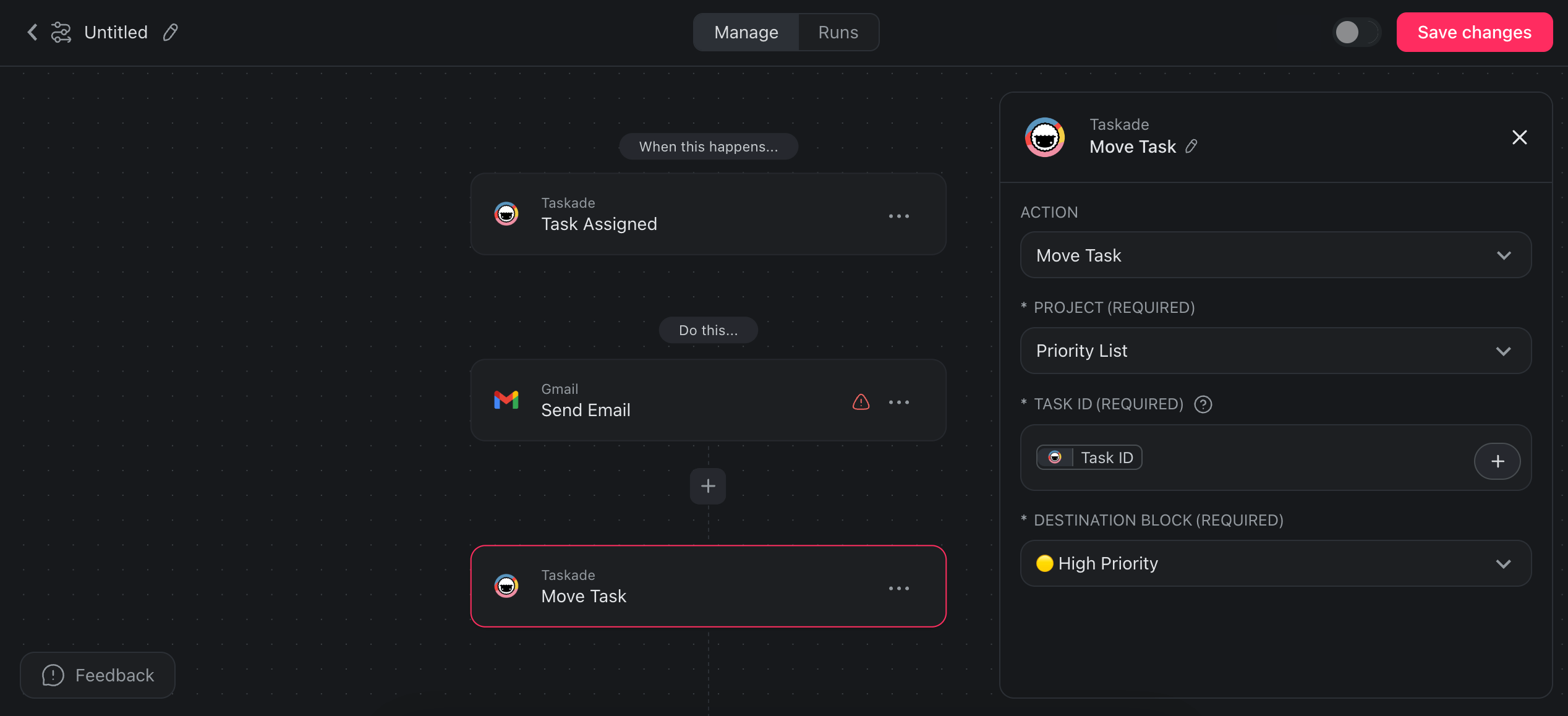1568x716 pixels.
Task: Switch to the Runs tab
Action: tap(838, 32)
